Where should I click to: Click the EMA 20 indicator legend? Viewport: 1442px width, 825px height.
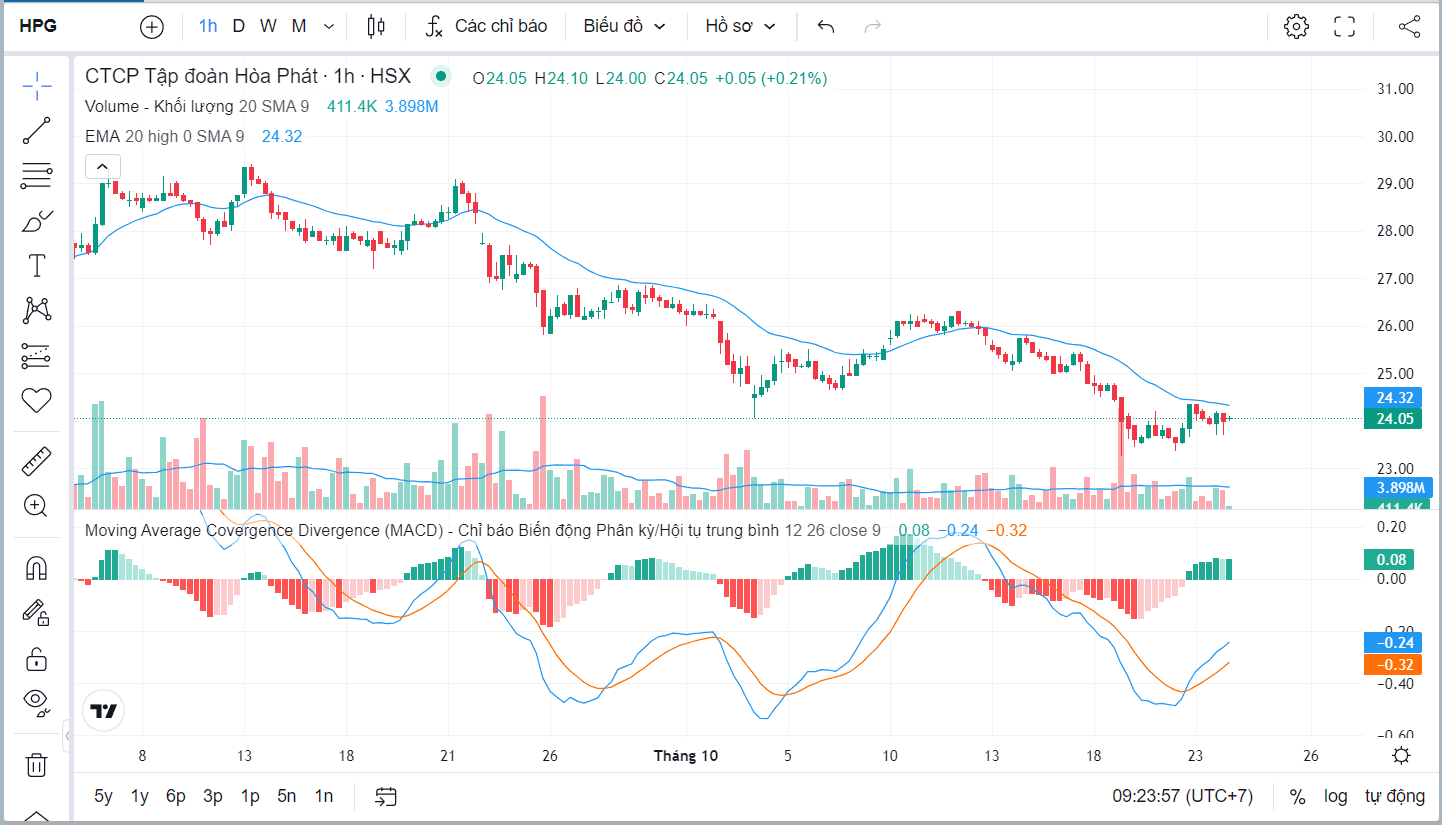165,137
